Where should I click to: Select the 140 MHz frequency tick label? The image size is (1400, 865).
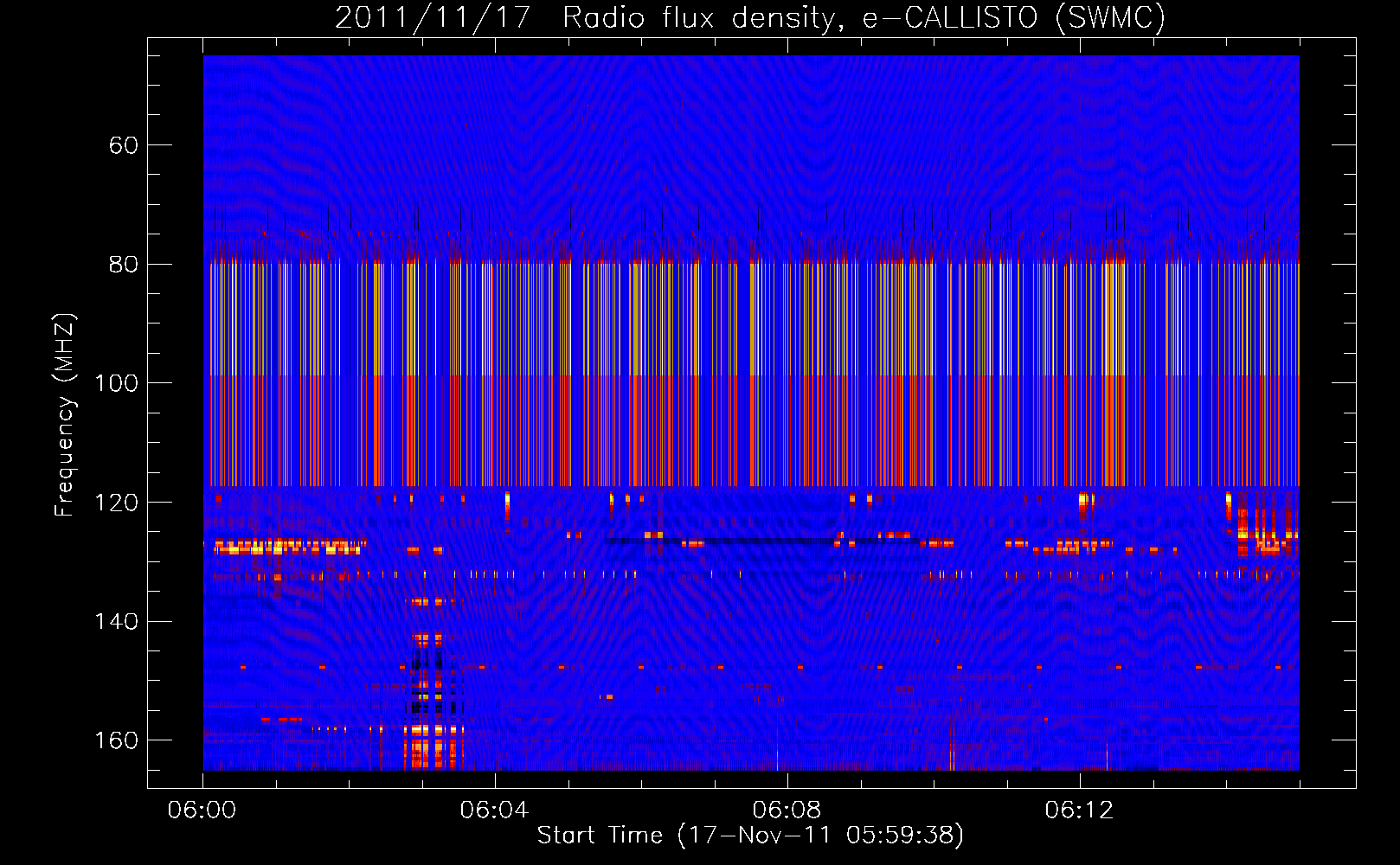click(116, 621)
